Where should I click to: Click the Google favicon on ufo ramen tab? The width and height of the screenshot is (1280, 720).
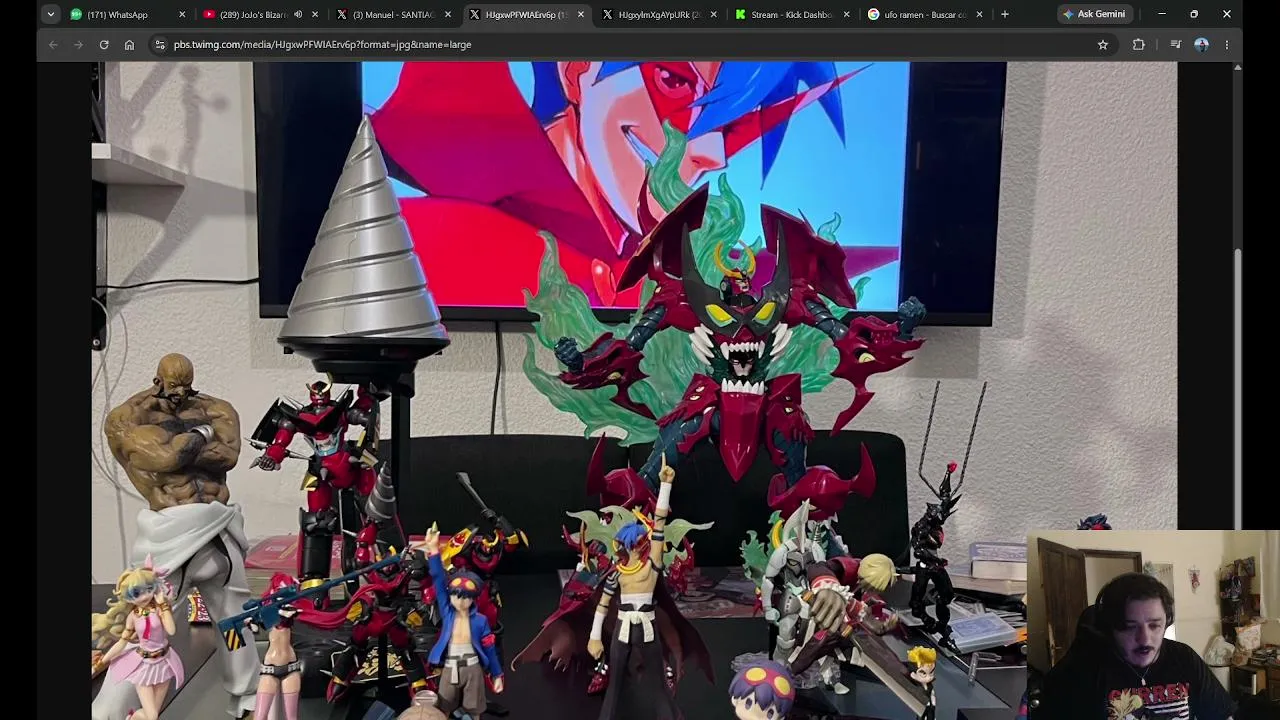pos(874,14)
